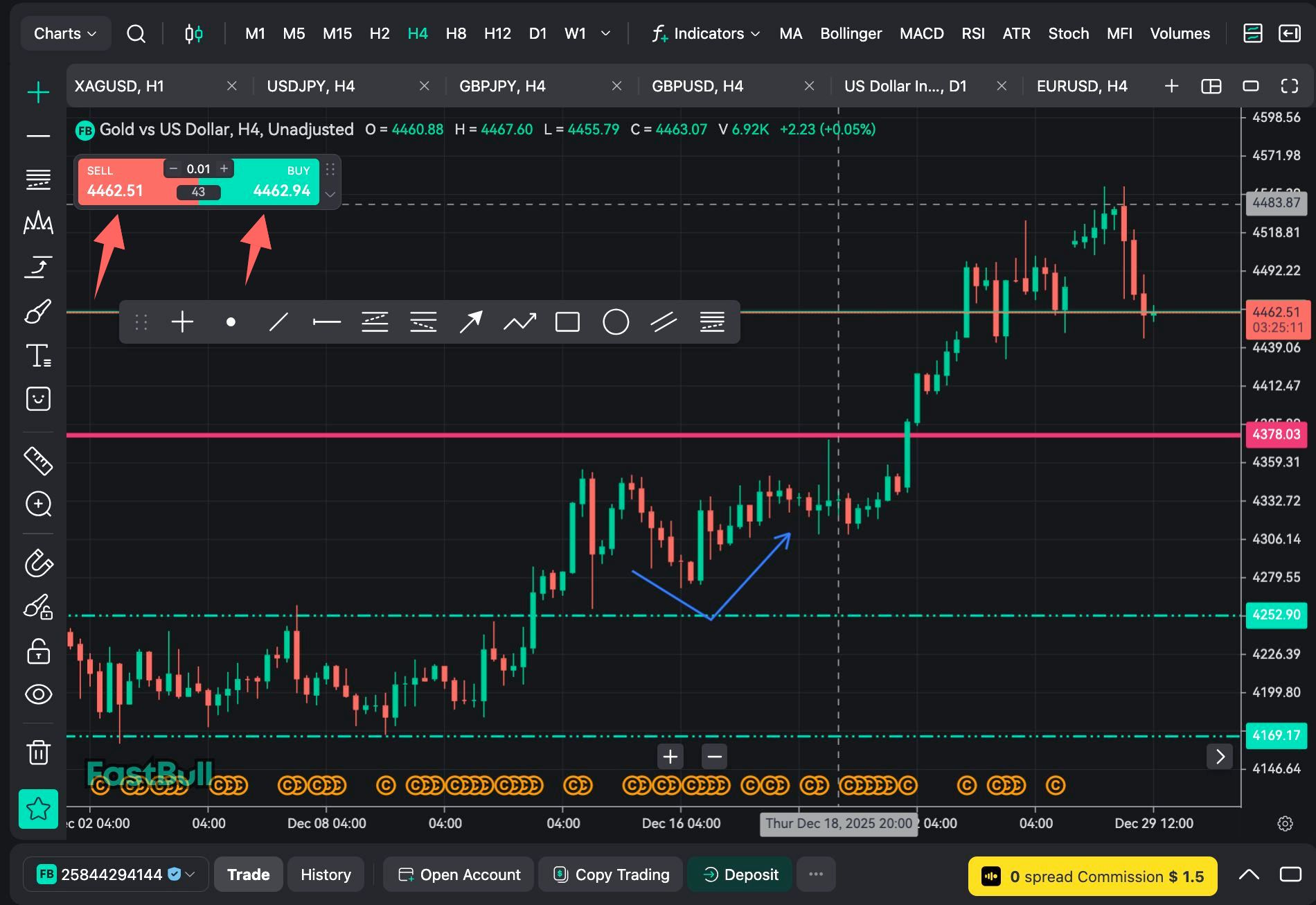The image size is (1316, 905).
Task: Choose the rectangle shape in drawing toolbar
Action: click(x=567, y=322)
